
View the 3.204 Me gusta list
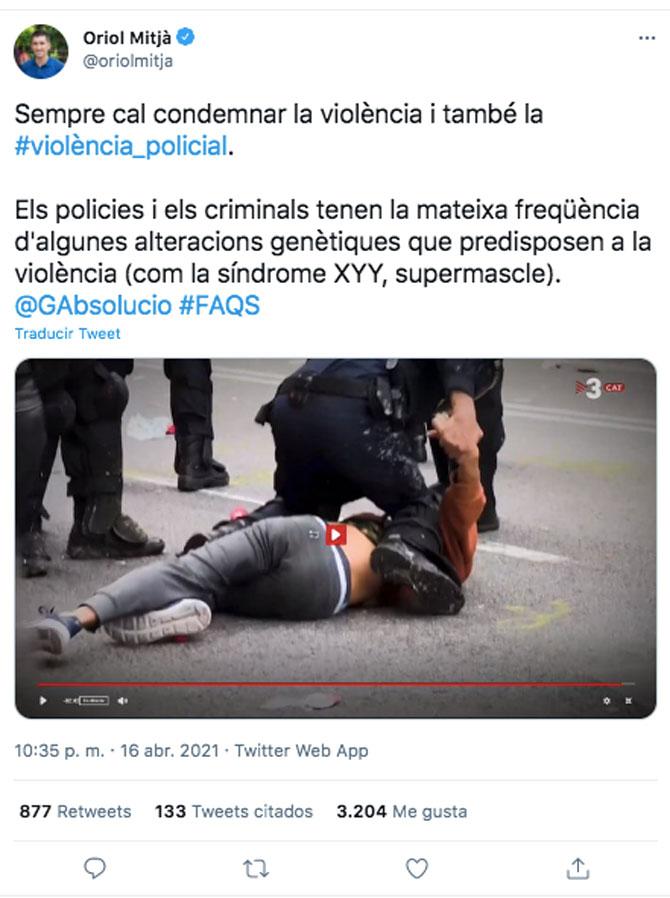click(401, 811)
